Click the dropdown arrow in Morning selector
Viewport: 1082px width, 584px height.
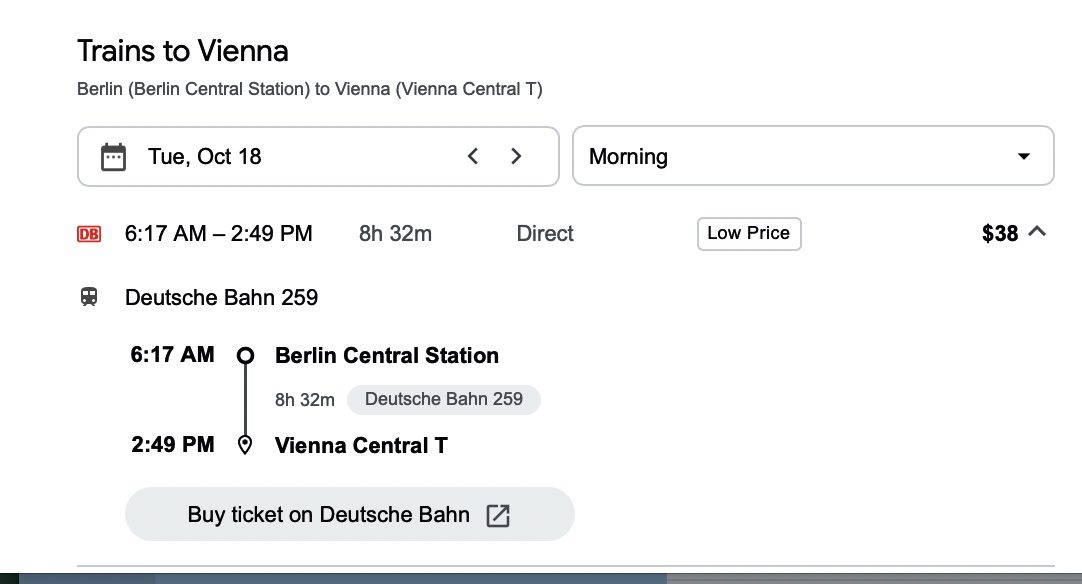(x=1024, y=157)
